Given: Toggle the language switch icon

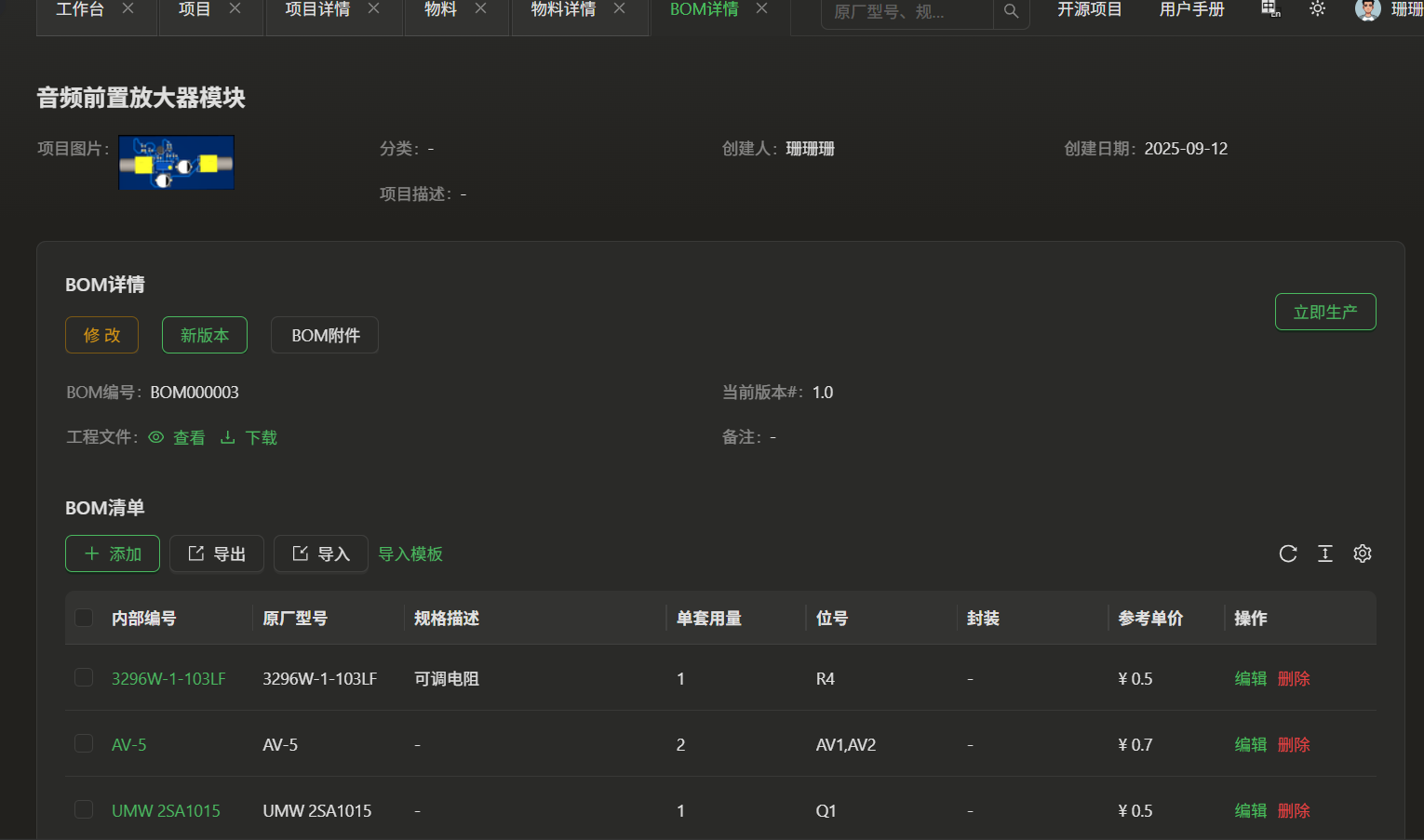Looking at the screenshot, I should (x=1270, y=9).
